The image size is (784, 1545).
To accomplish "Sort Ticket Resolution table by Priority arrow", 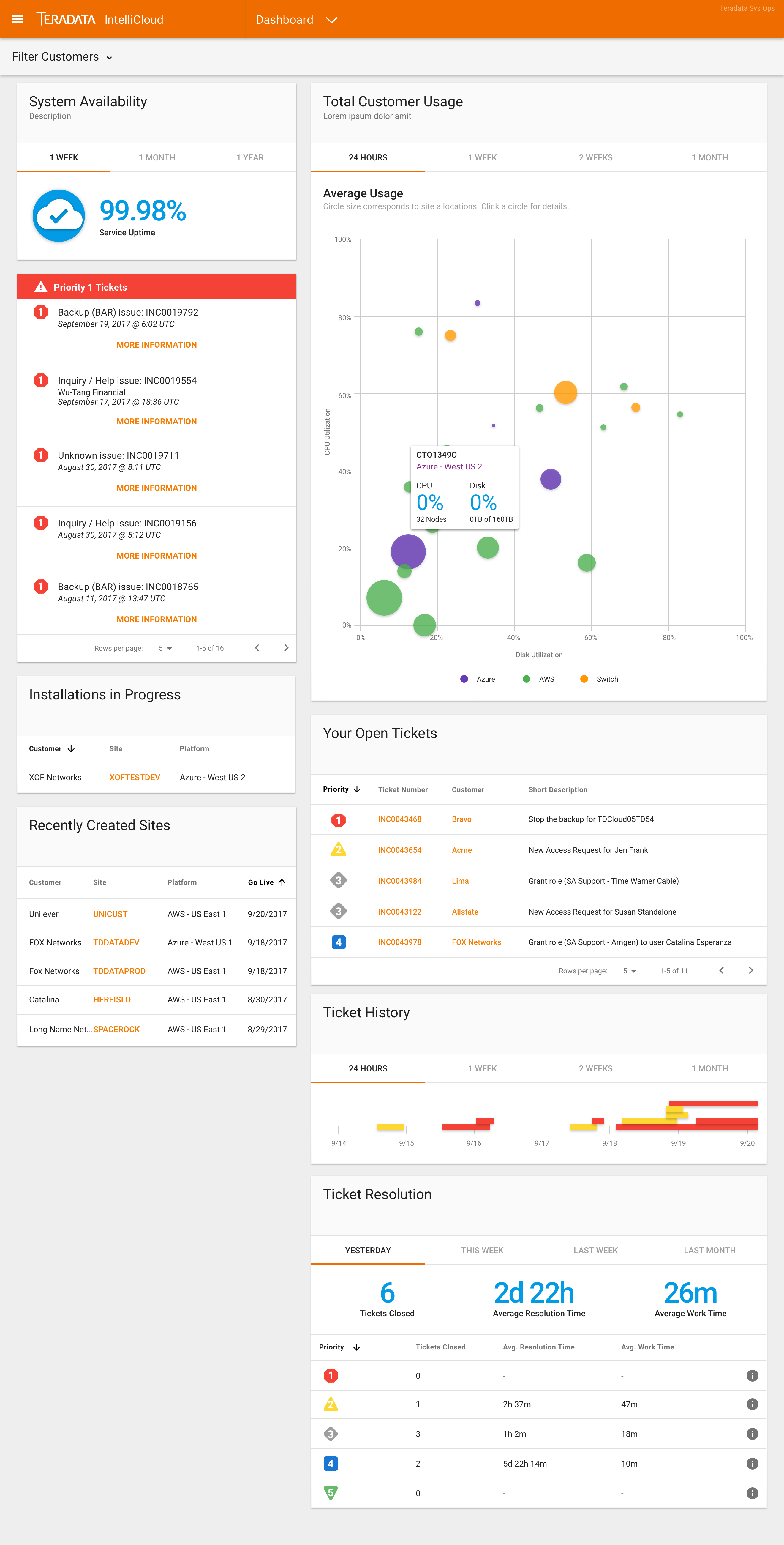I will (357, 1347).
